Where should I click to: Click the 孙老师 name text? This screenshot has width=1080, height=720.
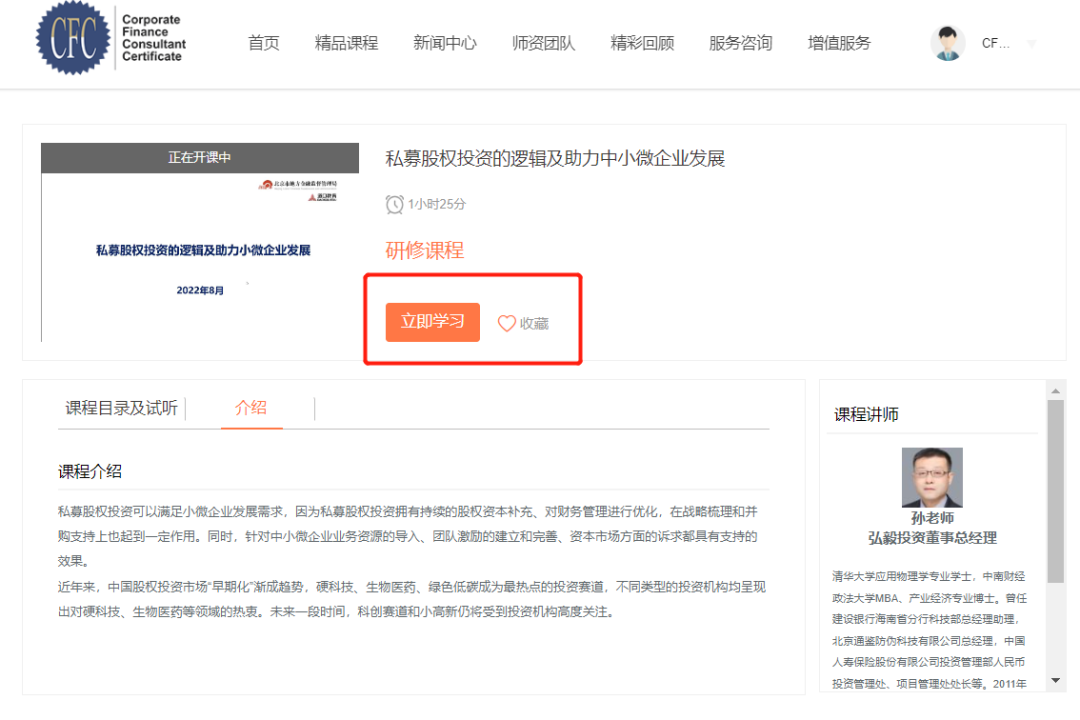click(932, 518)
